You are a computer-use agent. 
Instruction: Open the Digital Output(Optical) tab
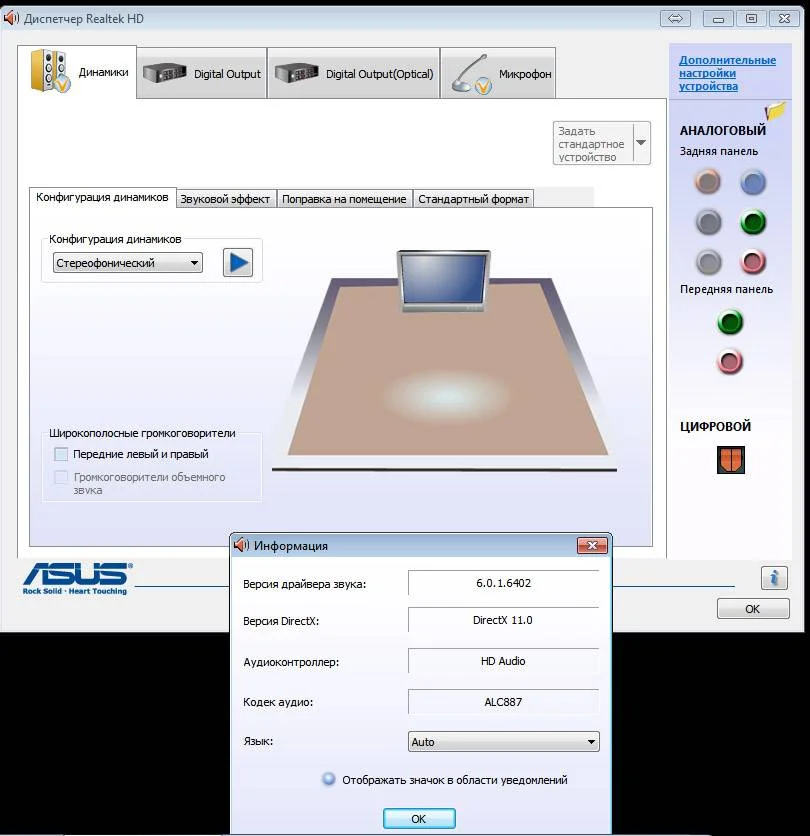pyautogui.click(x=354, y=74)
